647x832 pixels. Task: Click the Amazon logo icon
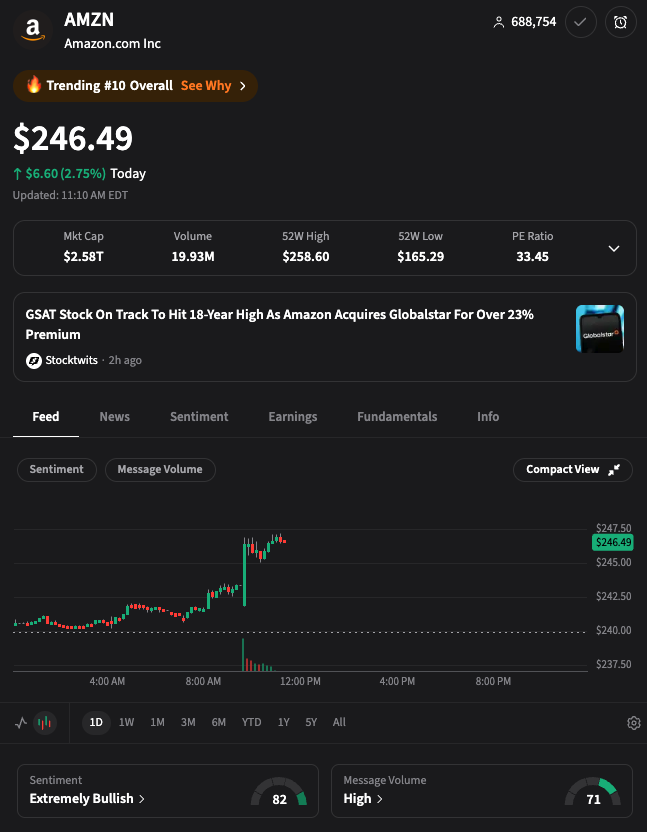pos(33,30)
